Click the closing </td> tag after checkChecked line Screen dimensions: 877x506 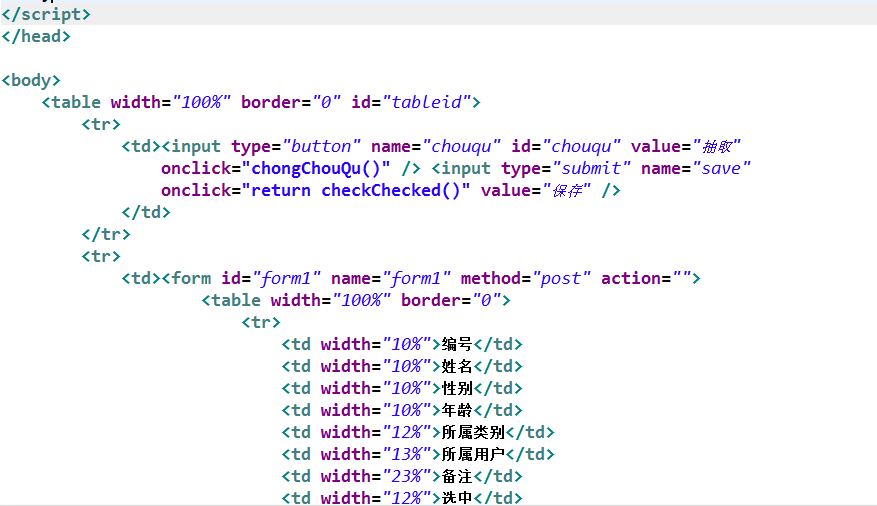[146, 212]
